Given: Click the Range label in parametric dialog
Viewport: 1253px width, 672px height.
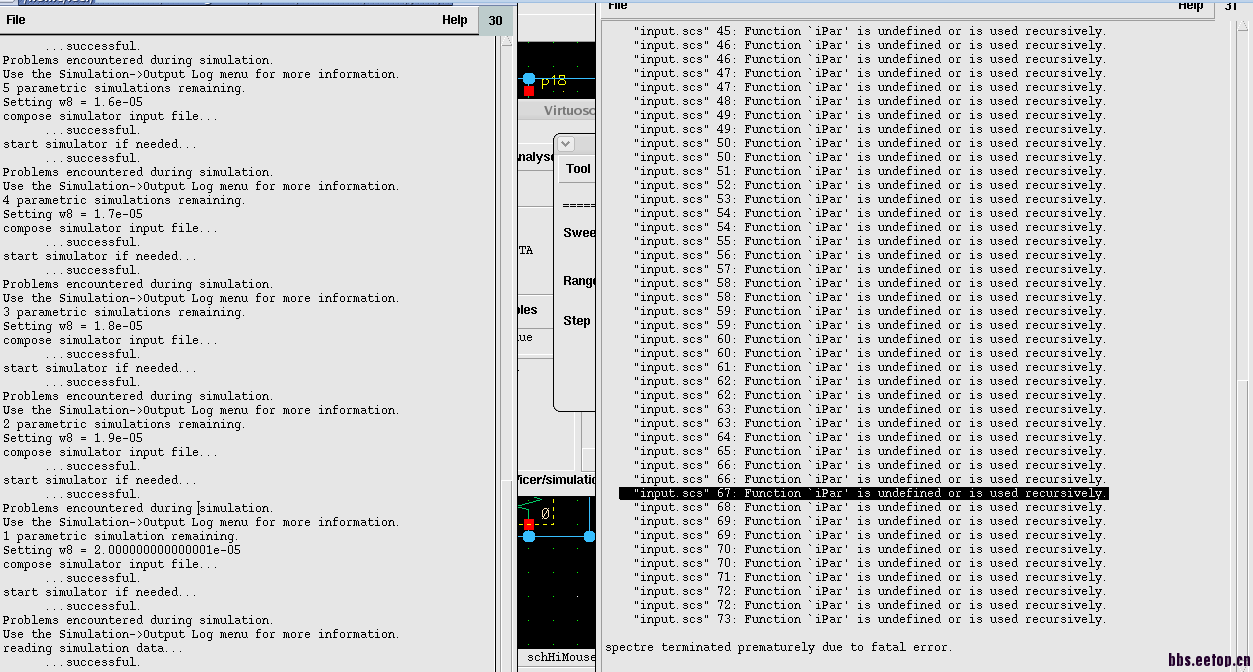Looking at the screenshot, I should [579, 281].
